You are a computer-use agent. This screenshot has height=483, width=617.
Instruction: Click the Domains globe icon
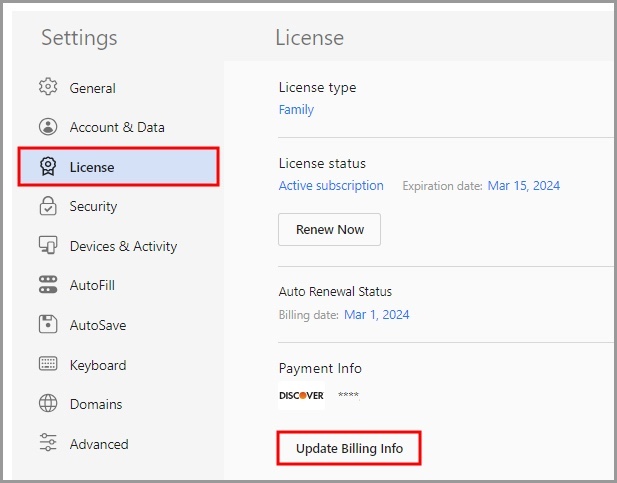tap(48, 404)
